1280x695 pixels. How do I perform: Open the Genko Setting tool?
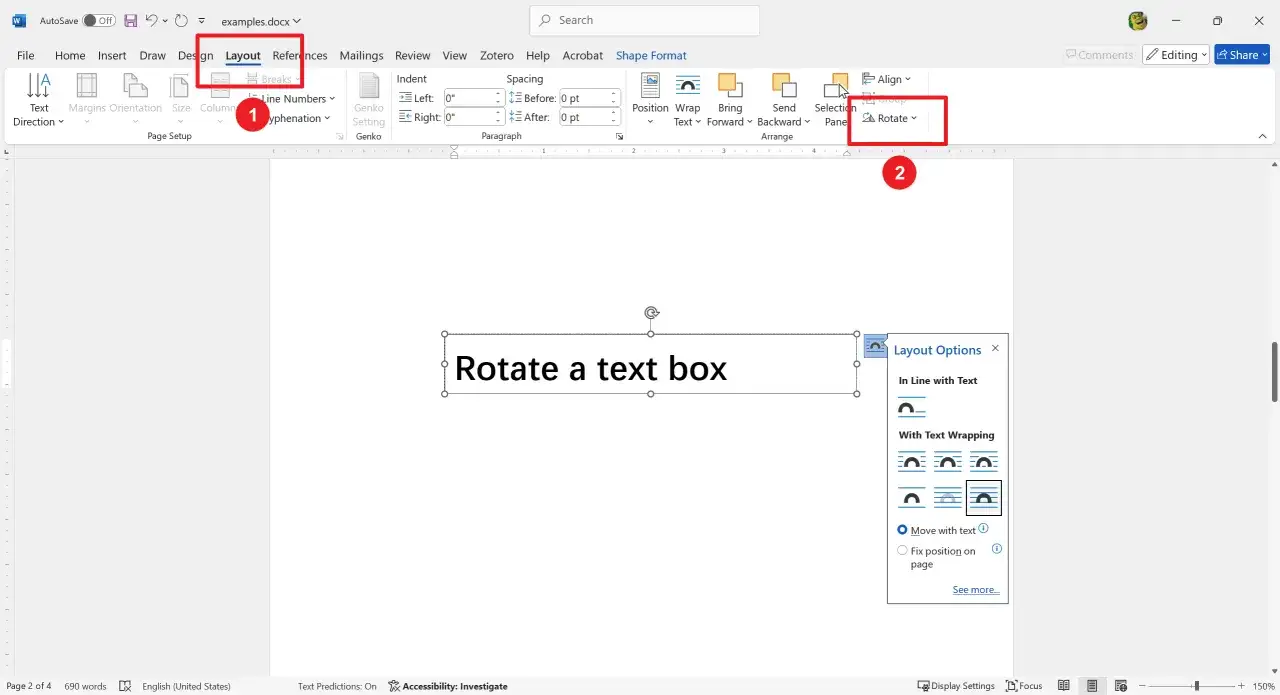pyautogui.click(x=369, y=100)
